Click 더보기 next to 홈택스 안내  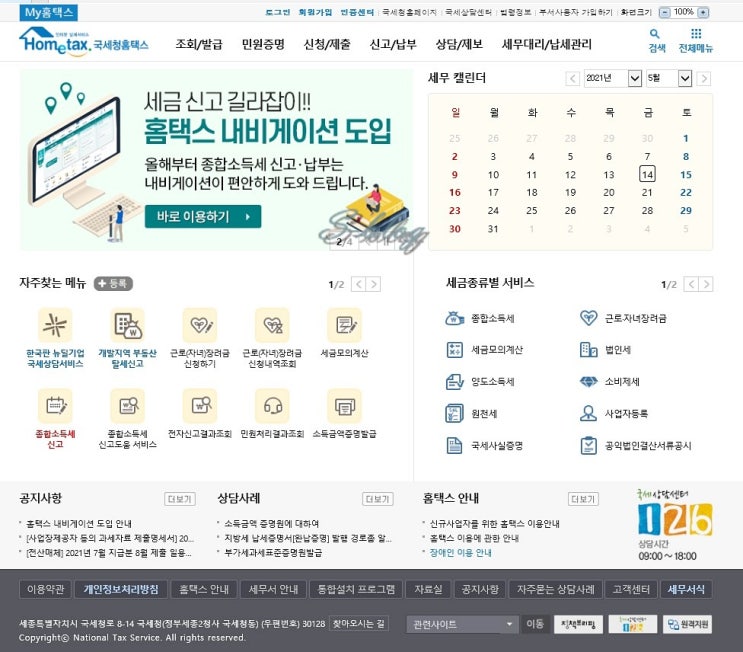583,499
